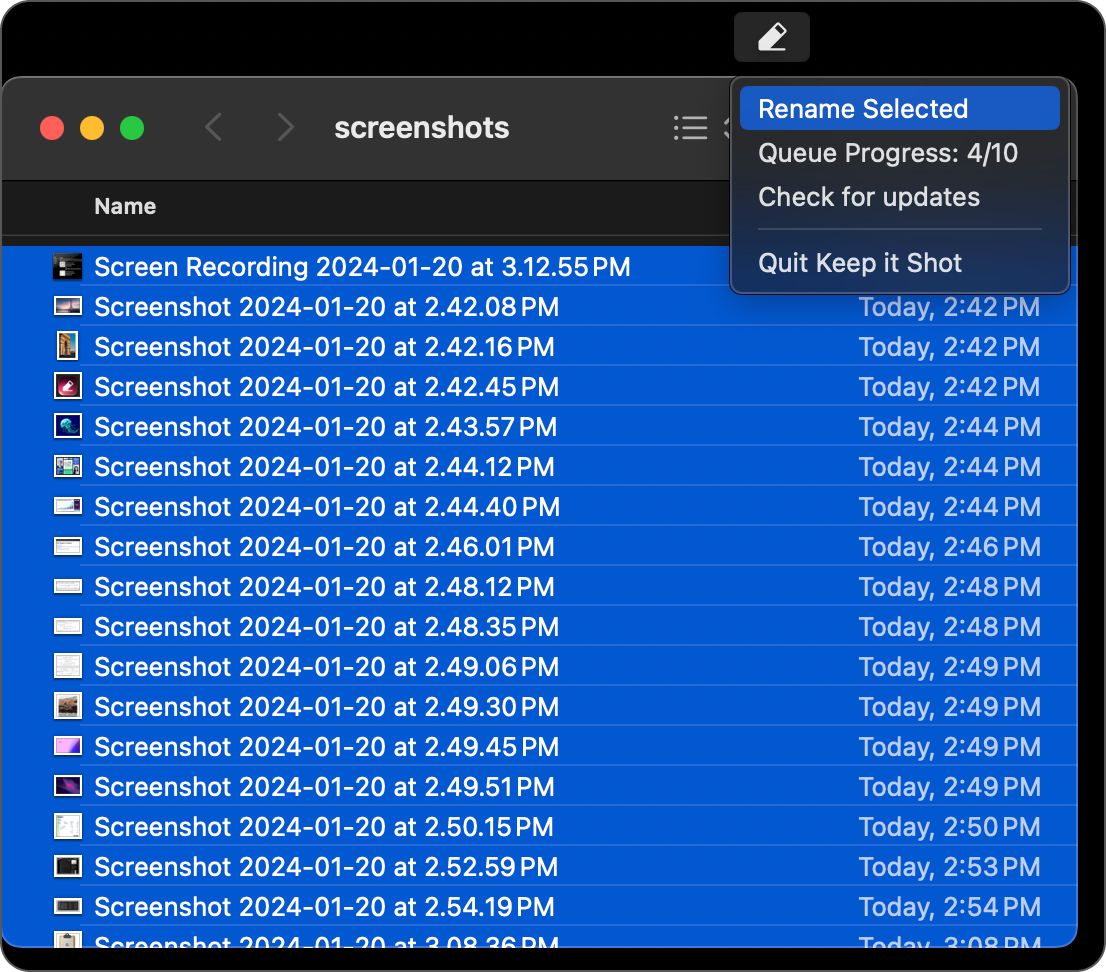This screenshot has width=1106, height=972.
Task: Select Screenshot 2024-01-20 at 2.54.19 PM file
Action: click(x=324, y=907)
